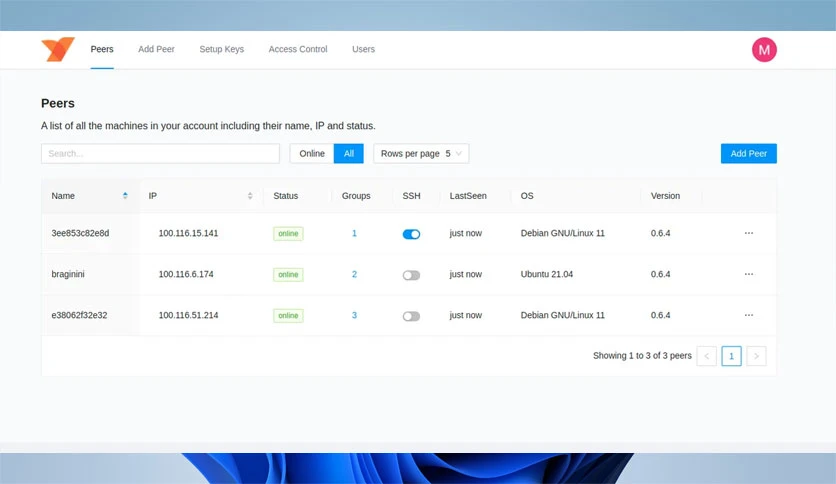Open the Rows per page dropdown
Screen dimensions: 836x484
(421, 154)
